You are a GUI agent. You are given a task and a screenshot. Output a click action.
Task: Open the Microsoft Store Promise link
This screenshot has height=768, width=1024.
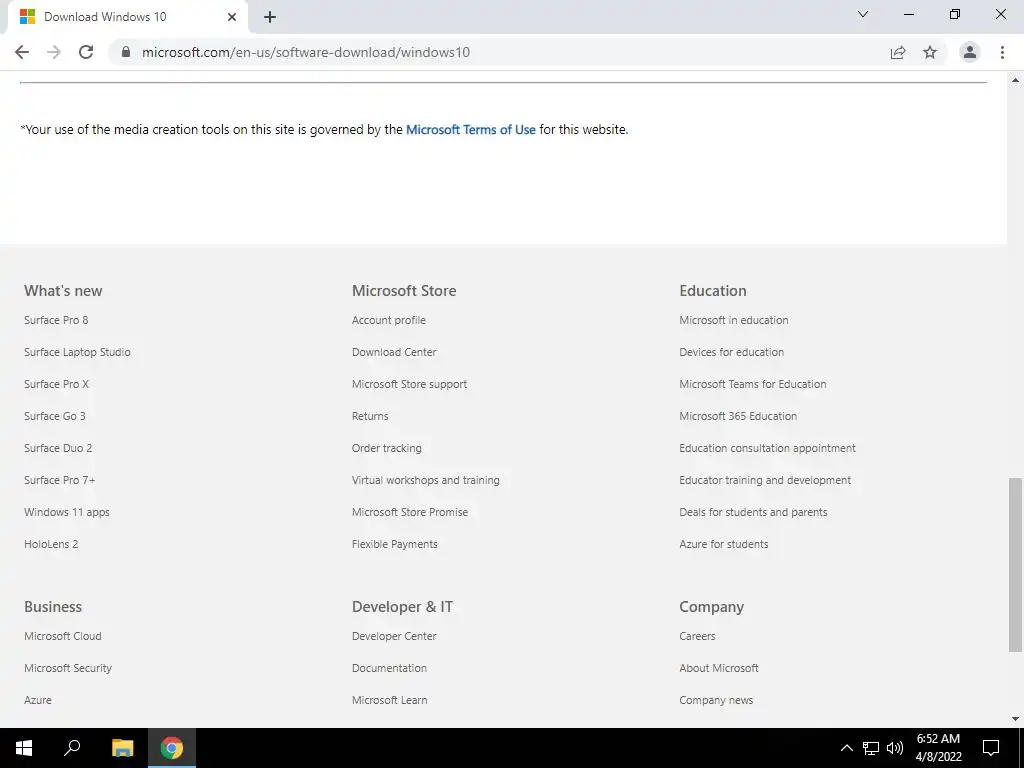(410, 512)
